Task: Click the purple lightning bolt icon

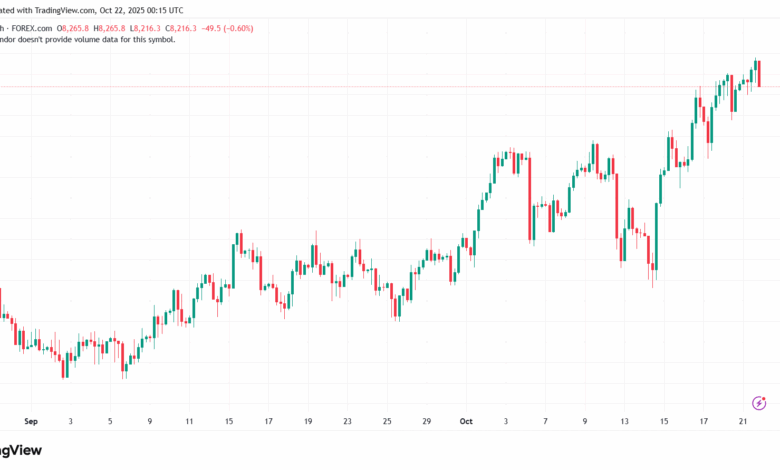Action: pos(759,402)
